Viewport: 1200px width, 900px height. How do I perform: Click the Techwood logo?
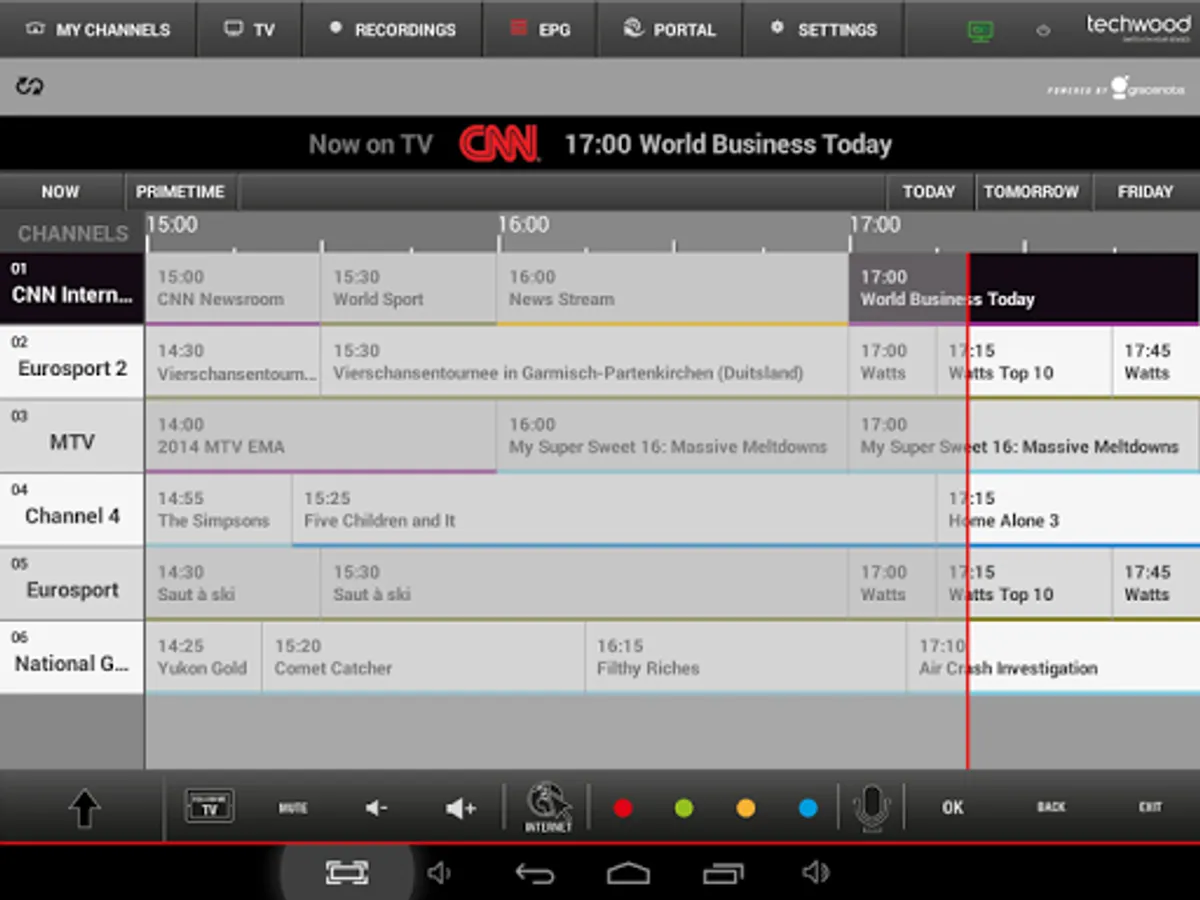pos(1138,28)
